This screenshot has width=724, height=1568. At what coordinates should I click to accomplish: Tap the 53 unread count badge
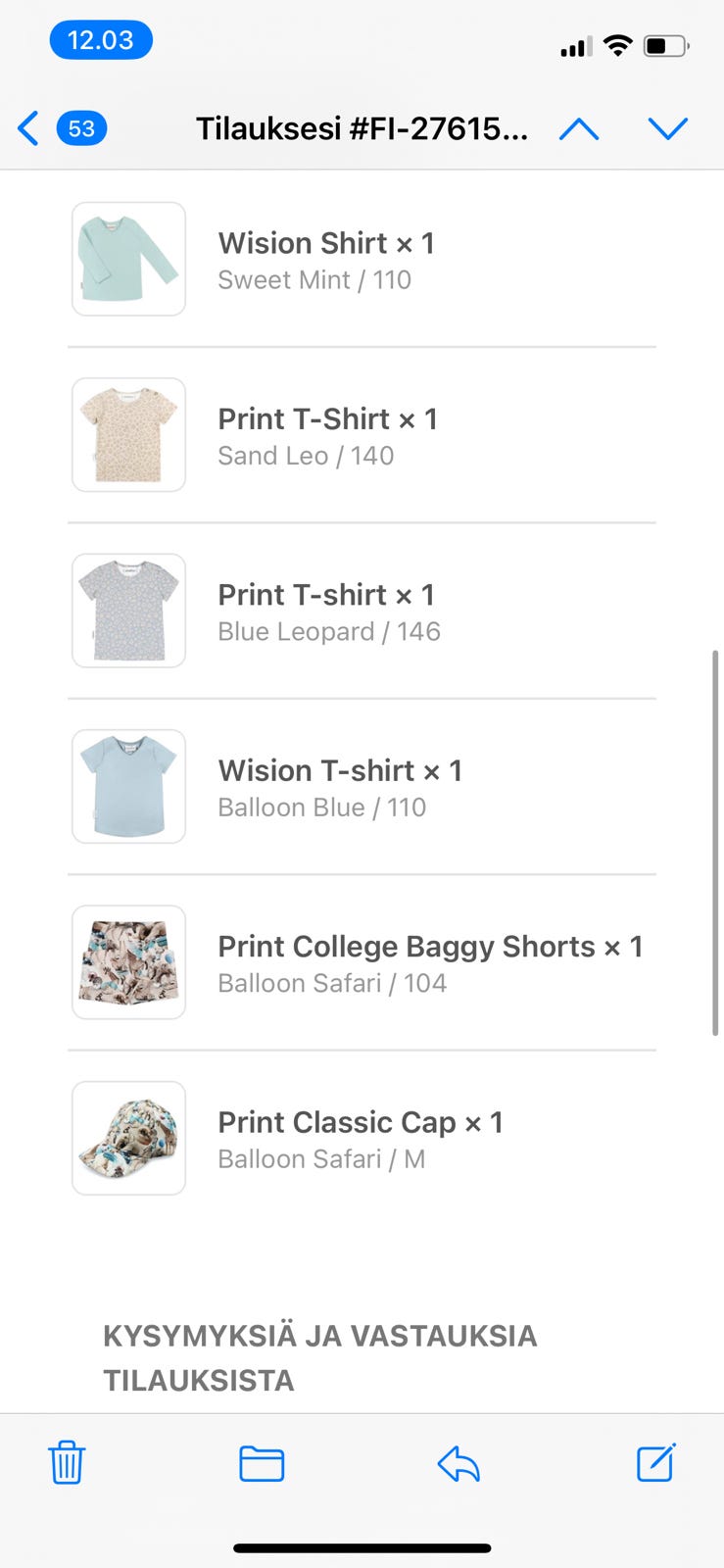[81, 128]
